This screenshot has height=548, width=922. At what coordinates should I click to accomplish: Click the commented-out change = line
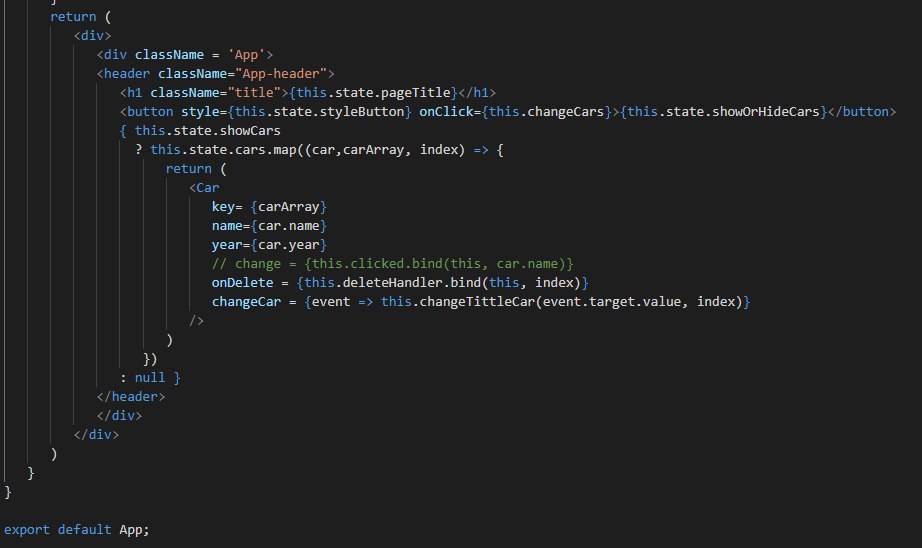pyautogui.click(x=392, y=263)
